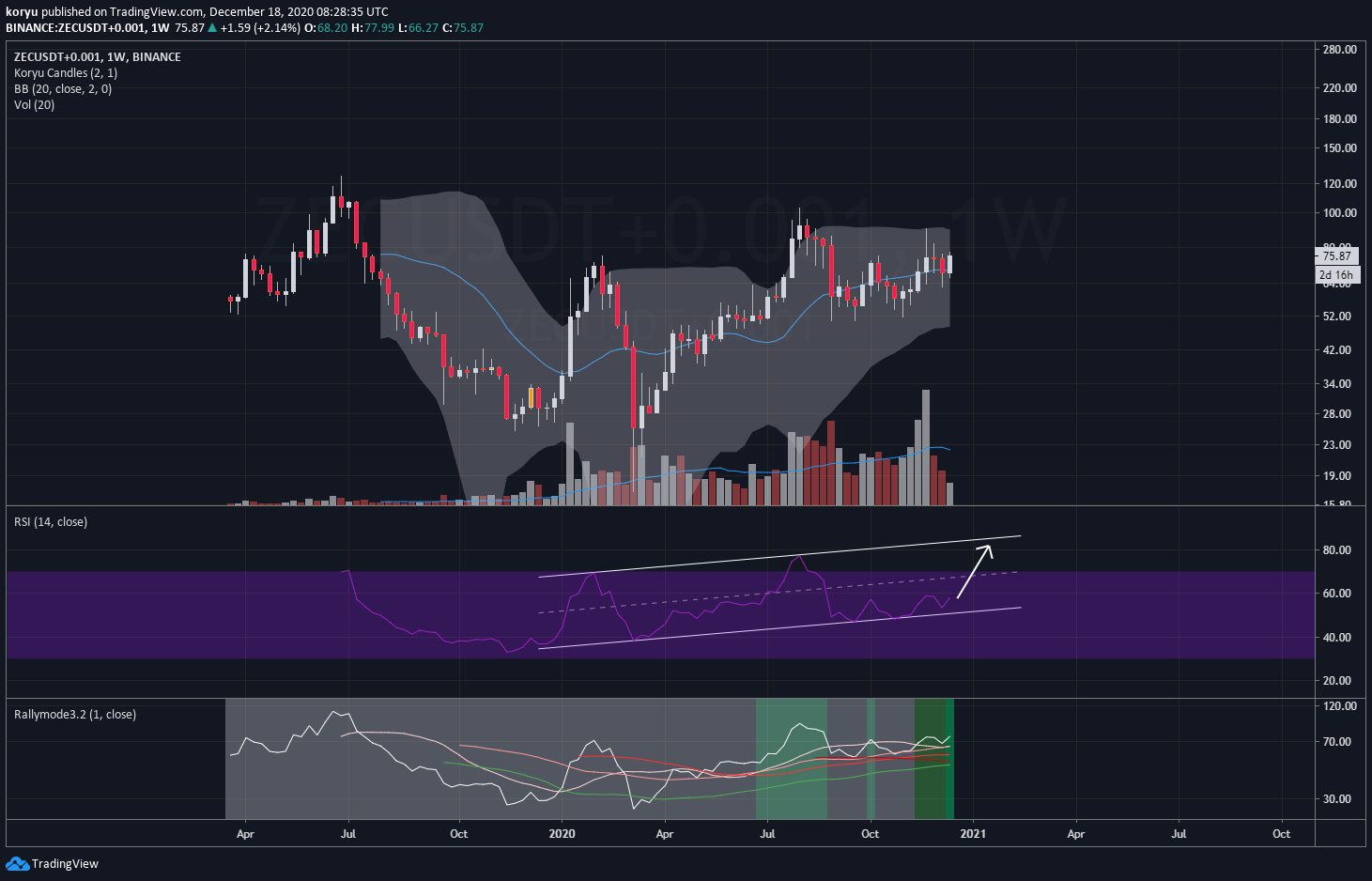Select the Vol (20) indicator label
1372x881 pixels.
(35, 105)
